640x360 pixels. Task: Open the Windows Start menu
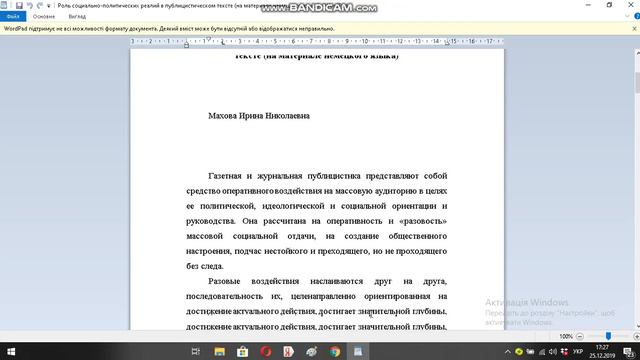[11, 351]
